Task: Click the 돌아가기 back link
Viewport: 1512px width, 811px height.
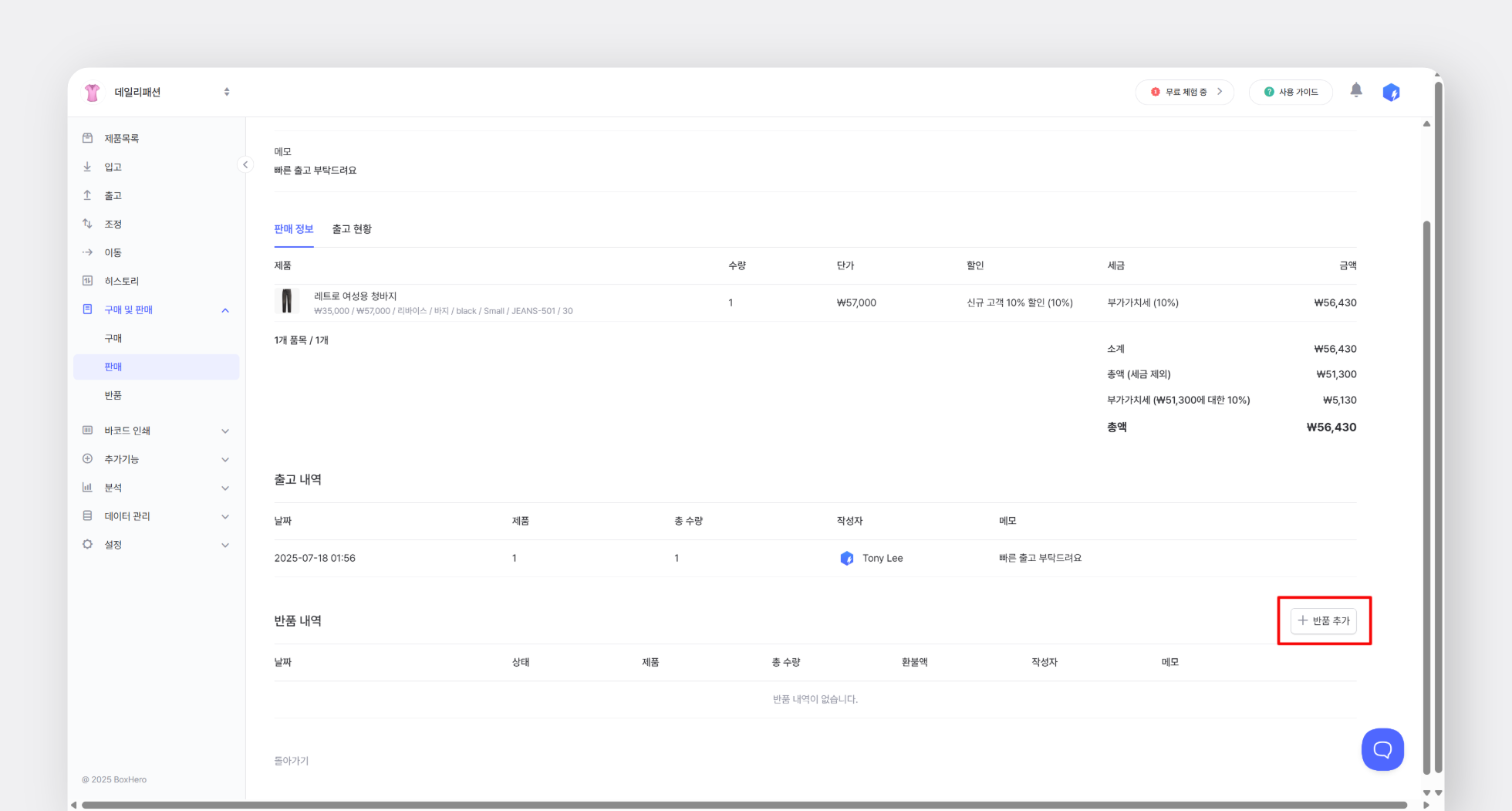Action: [x=292, y=761]
